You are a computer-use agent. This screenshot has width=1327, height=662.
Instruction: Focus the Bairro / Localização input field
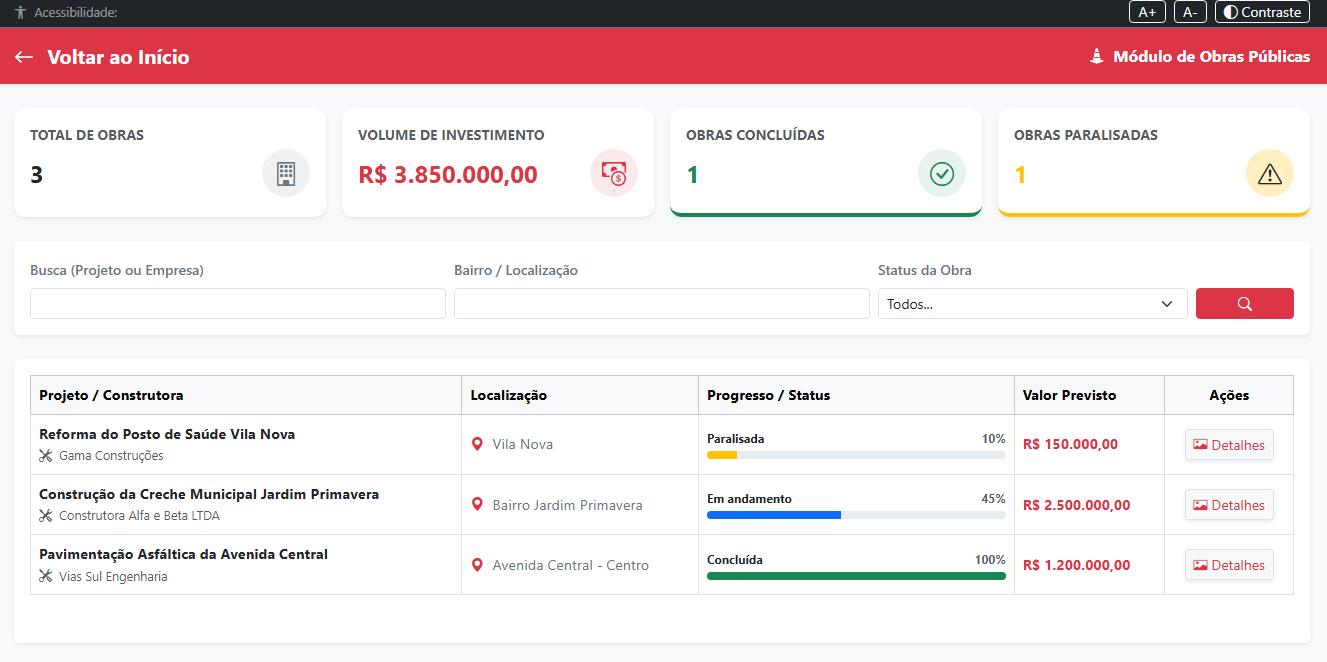662,304
